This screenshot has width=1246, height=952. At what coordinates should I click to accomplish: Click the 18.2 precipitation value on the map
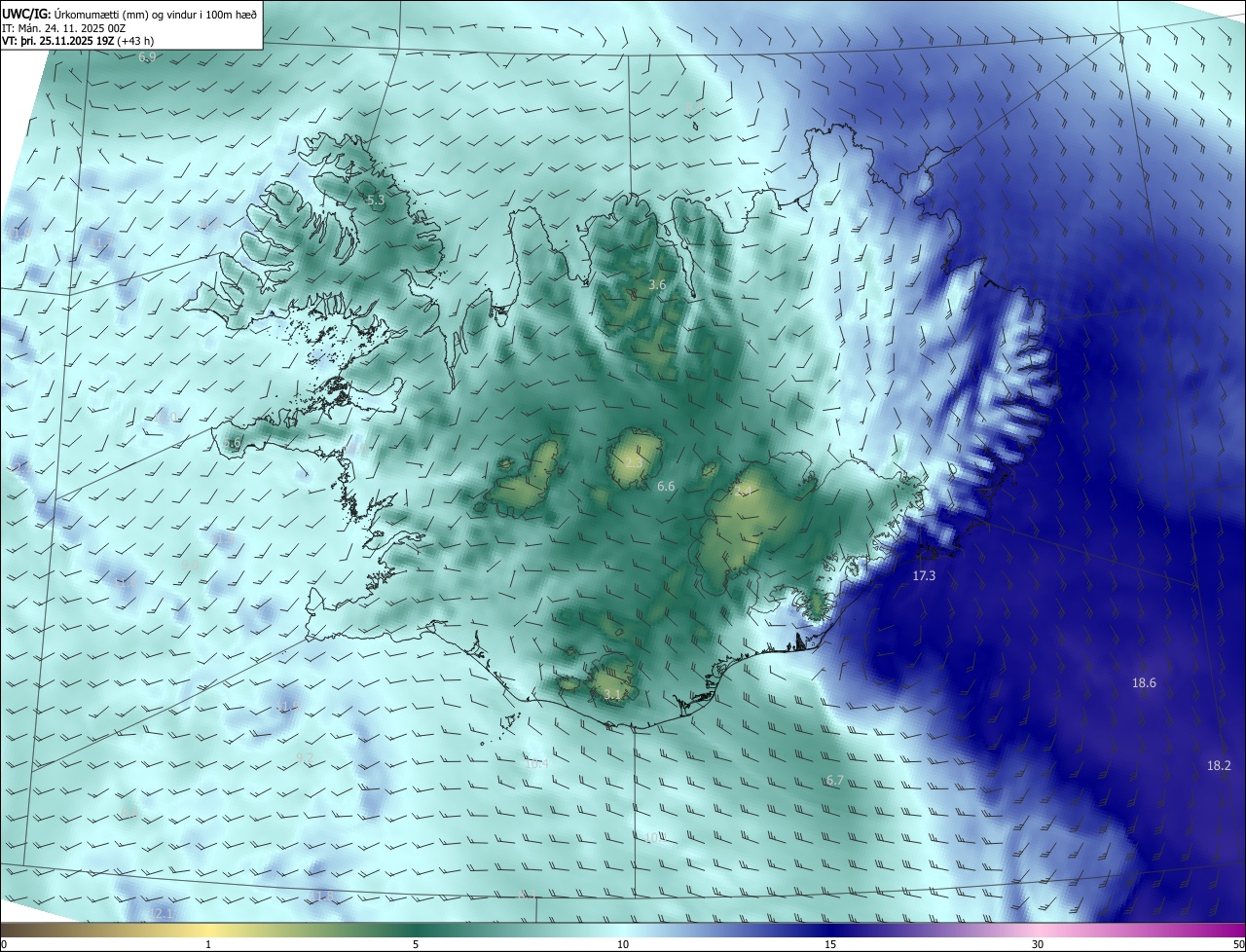(1219, 766)
